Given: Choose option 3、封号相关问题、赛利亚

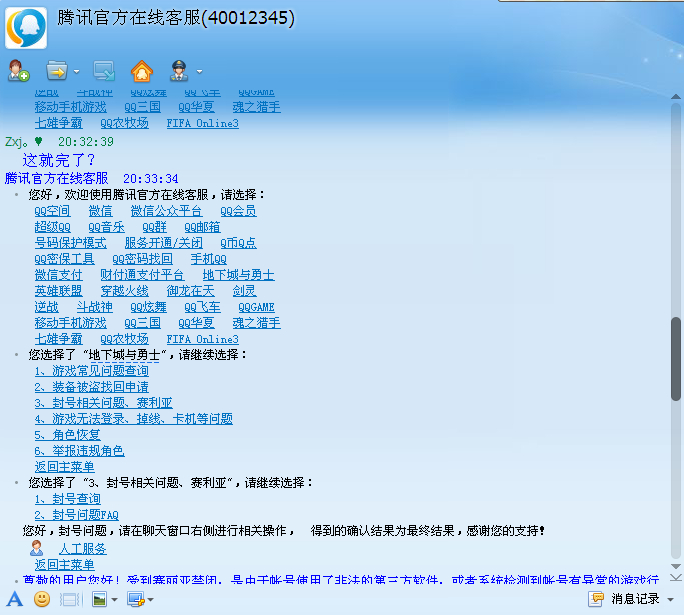Looking at the screenshot, I should point(104,403).
